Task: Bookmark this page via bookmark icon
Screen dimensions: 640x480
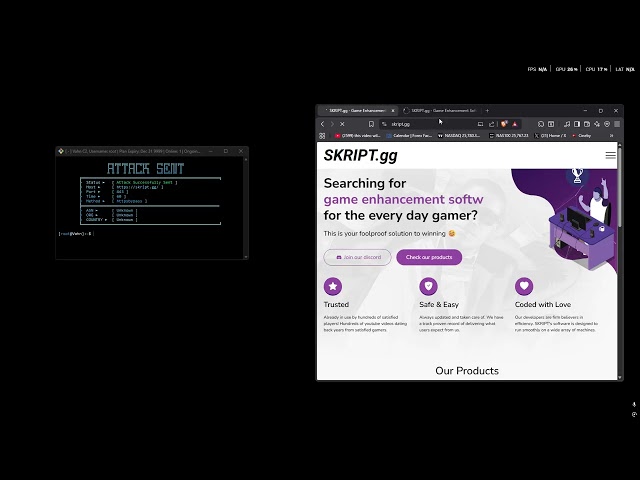Action: coord(371,124)
